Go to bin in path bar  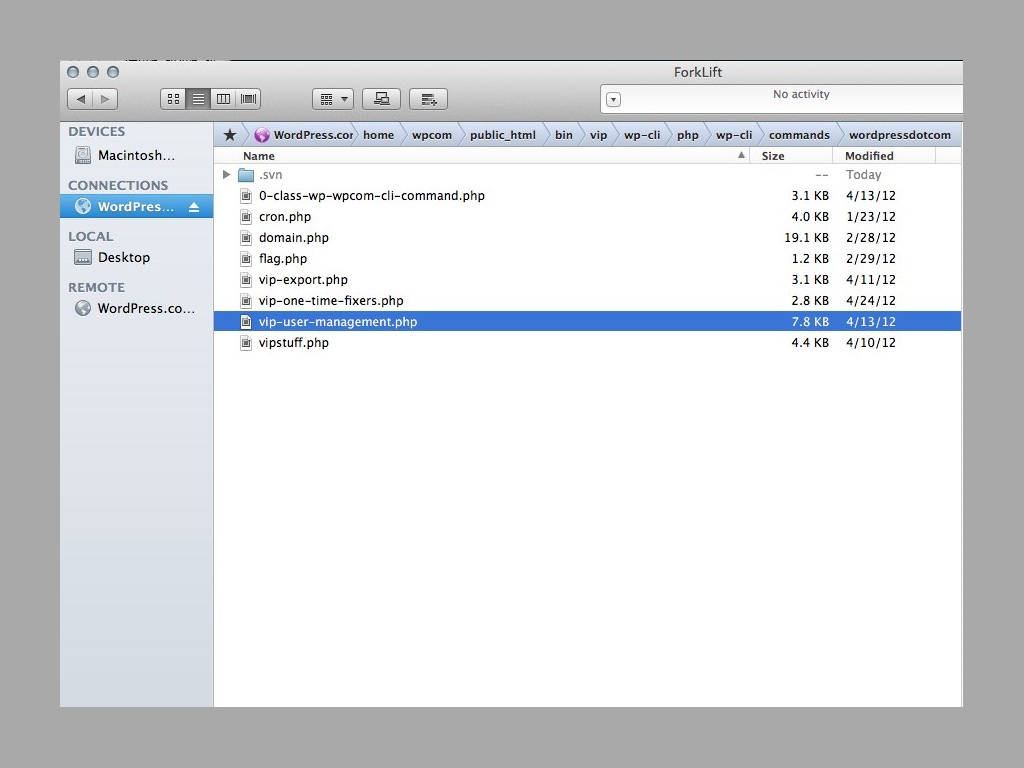click(564, 135)
